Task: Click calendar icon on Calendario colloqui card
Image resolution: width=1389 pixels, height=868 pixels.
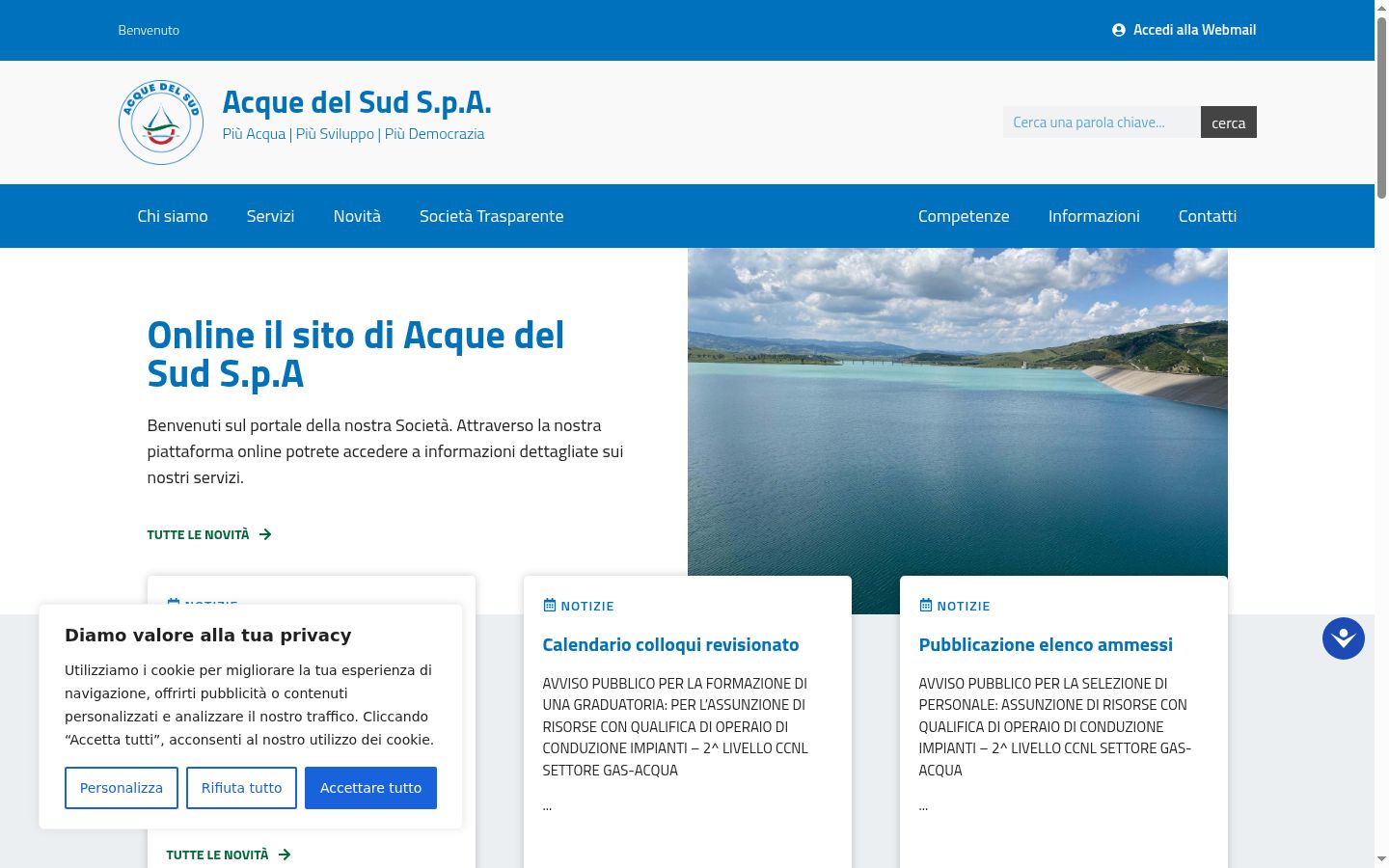Action: (550, 606)
